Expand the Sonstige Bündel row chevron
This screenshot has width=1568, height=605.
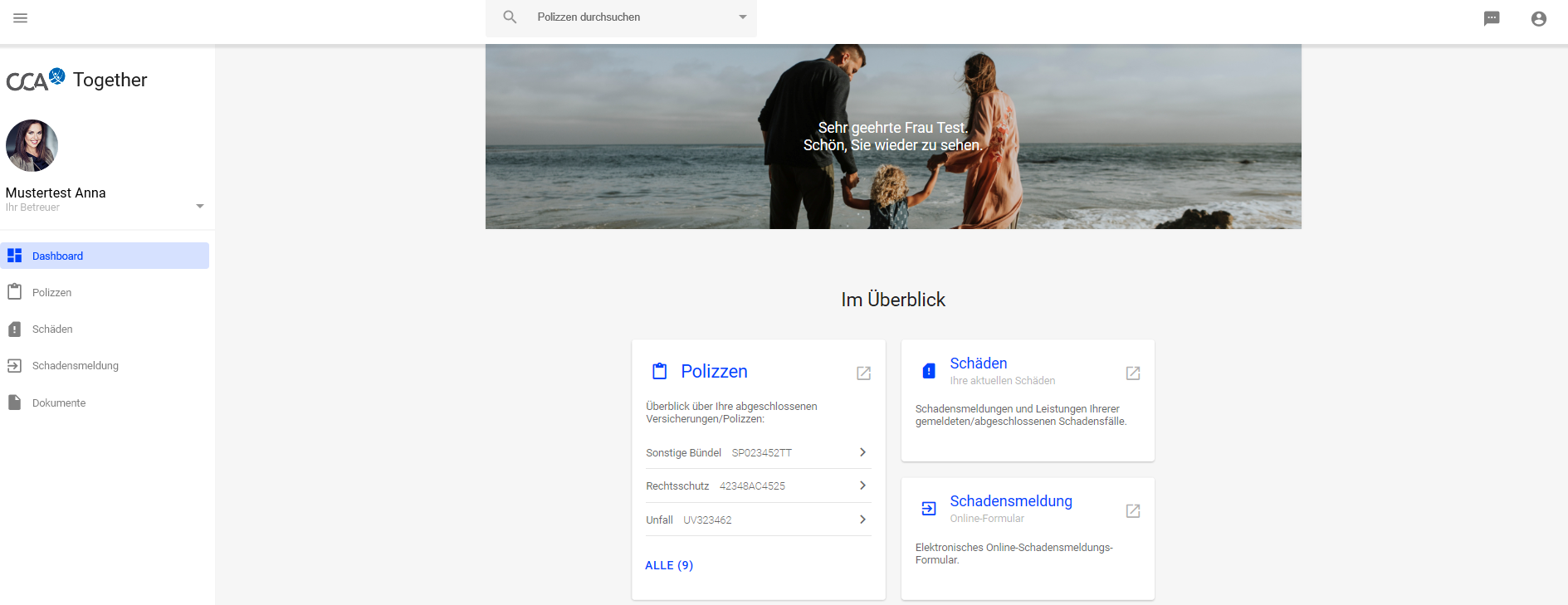[x=862, y=452]
